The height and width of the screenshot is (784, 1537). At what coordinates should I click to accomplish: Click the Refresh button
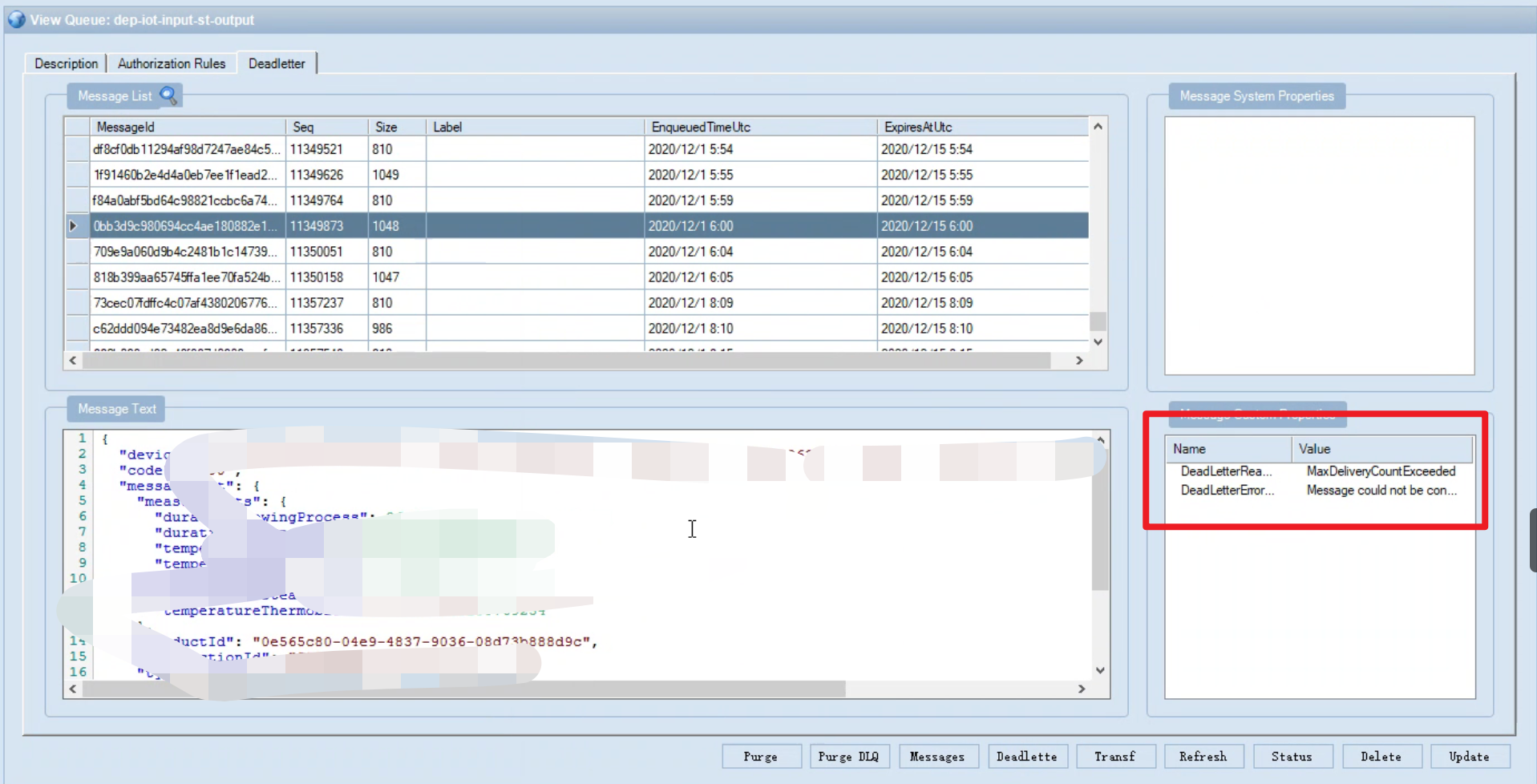pos(1202,756)
